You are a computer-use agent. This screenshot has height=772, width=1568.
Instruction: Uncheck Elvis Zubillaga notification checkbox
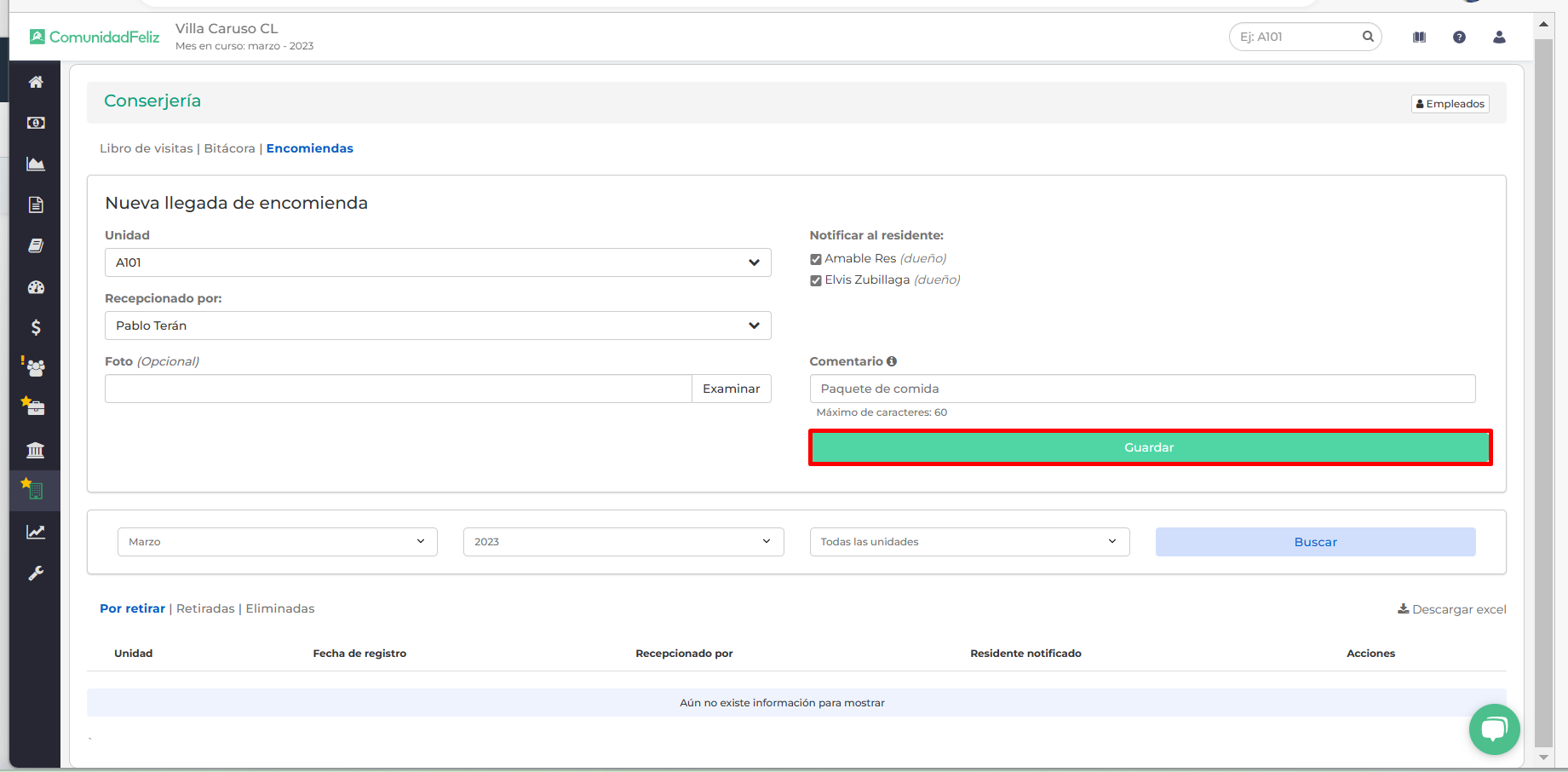point(816,280)
